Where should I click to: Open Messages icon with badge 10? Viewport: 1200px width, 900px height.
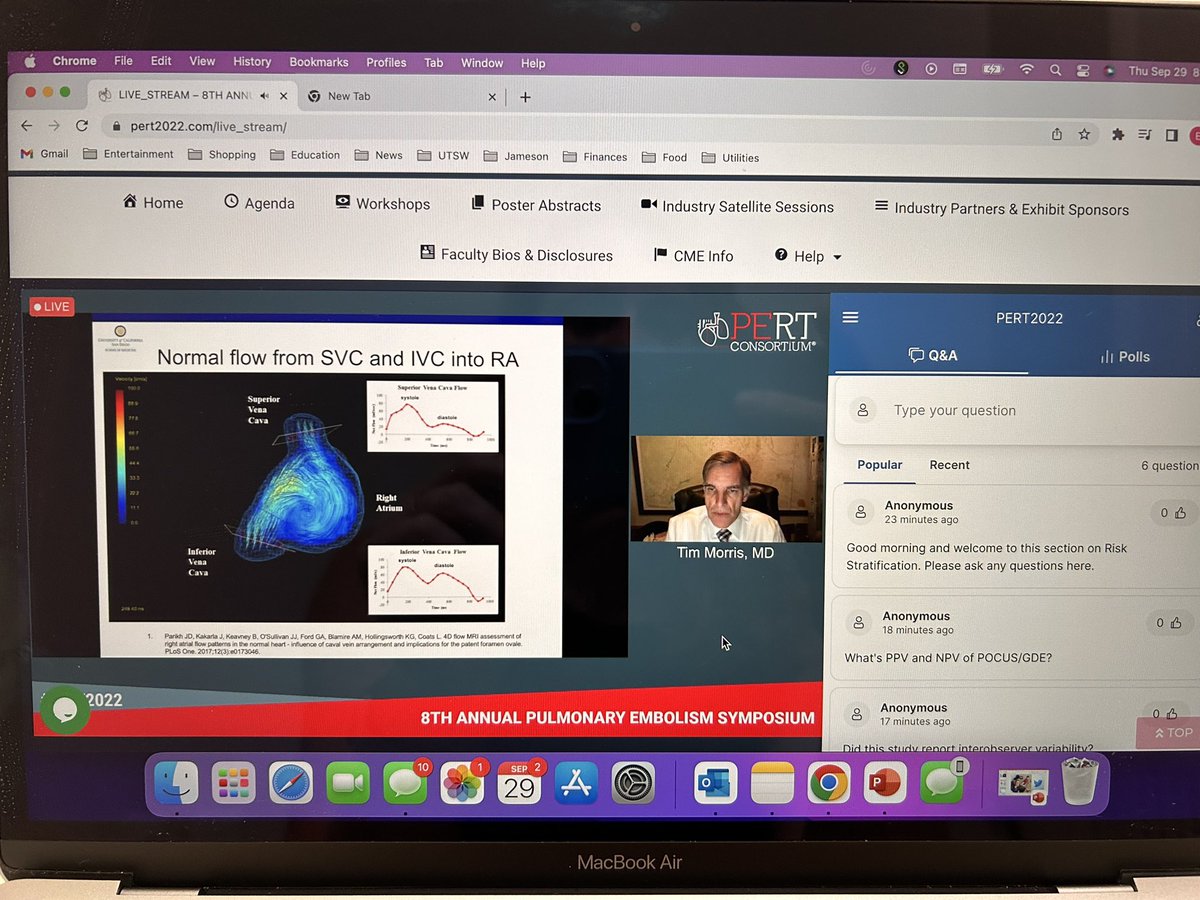click(405, 783)
